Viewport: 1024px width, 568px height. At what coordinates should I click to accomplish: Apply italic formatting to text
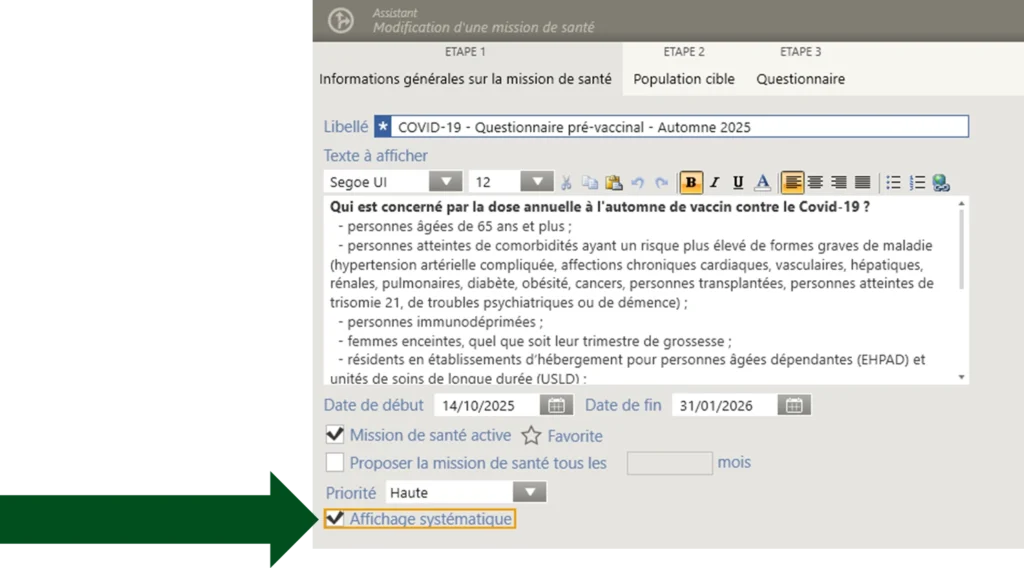point(714,182)
